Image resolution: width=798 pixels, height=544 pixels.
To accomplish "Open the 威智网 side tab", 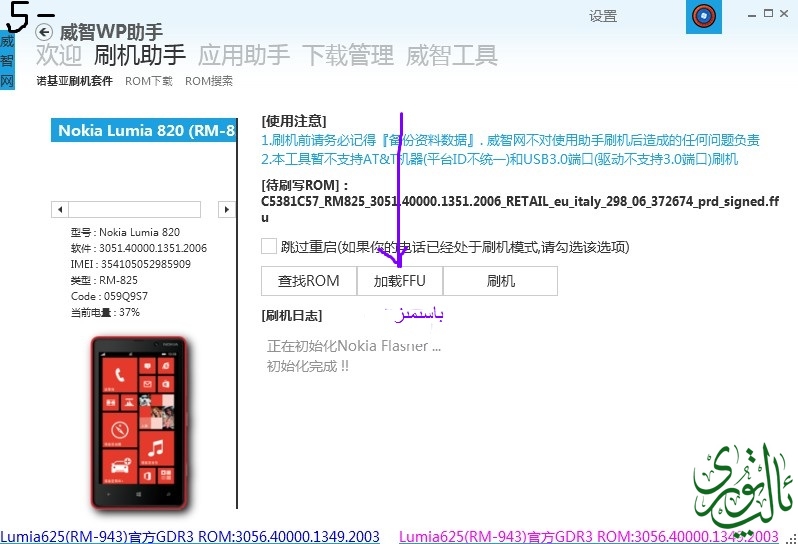I will coord(7,61).
